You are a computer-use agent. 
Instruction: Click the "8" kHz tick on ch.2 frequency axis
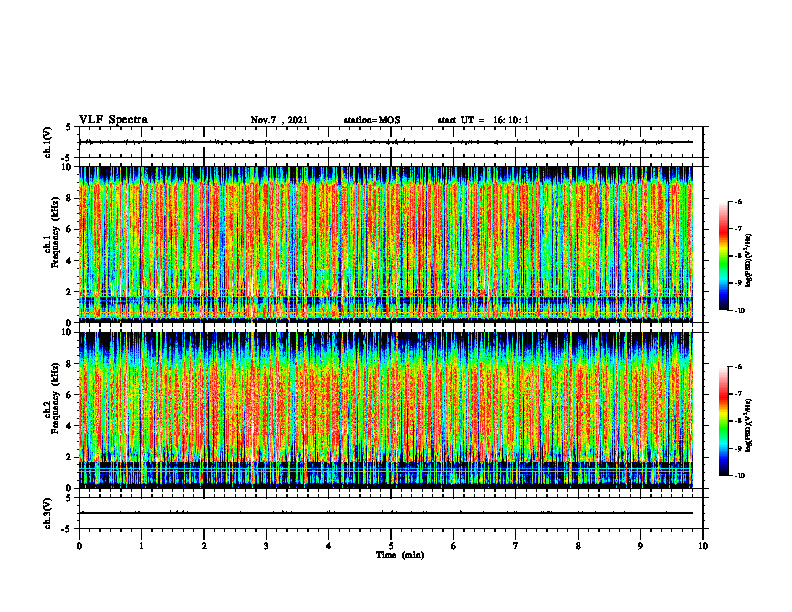pyautogui.click(x=70, y=364)
